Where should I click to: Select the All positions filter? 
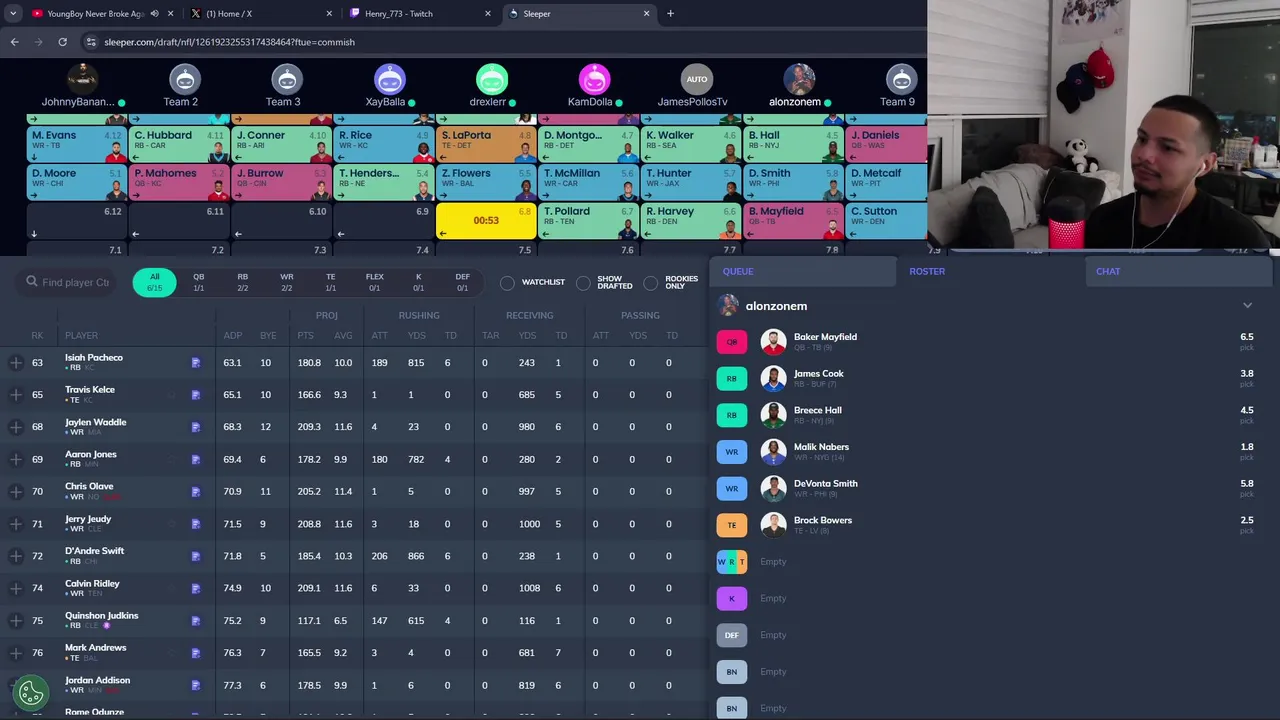point(154,283)
